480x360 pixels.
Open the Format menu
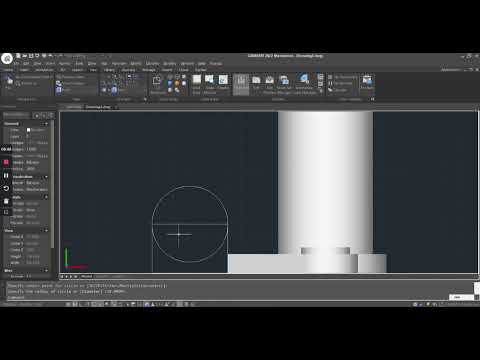pyautogui.click(x=65, y=63)
